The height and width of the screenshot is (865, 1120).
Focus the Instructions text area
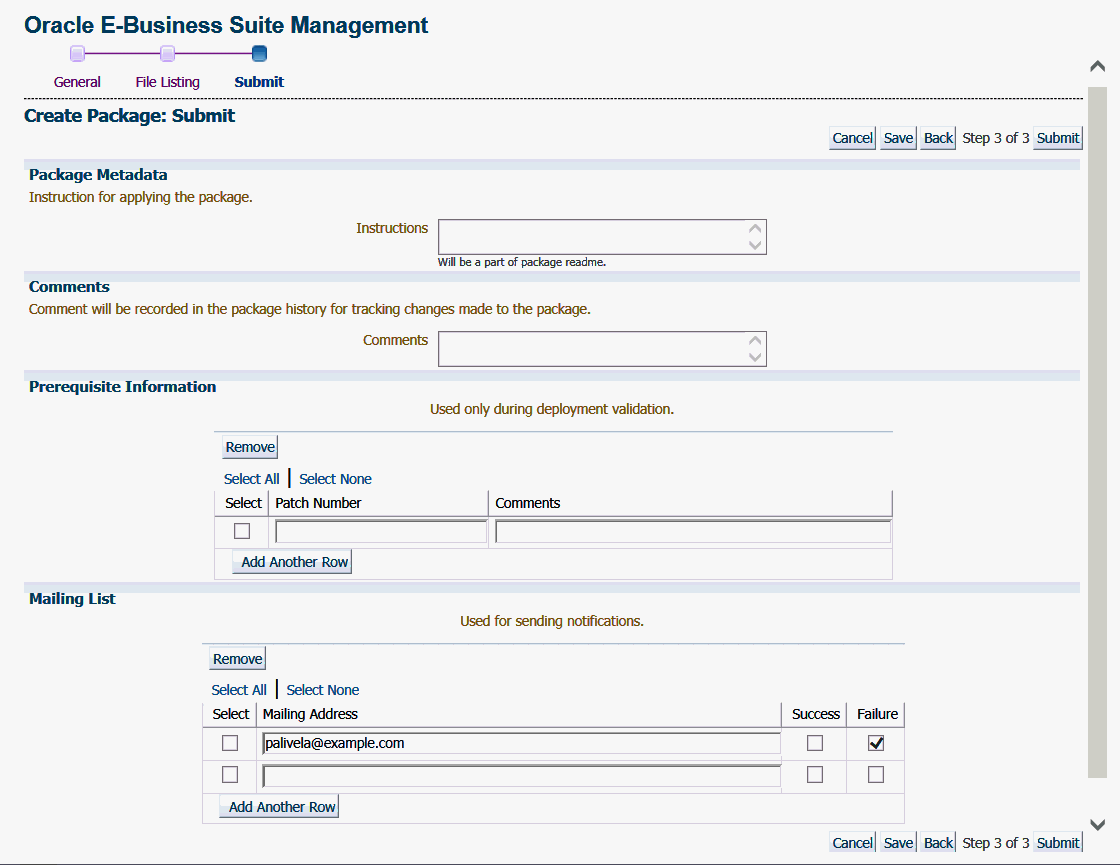point(602,237)
